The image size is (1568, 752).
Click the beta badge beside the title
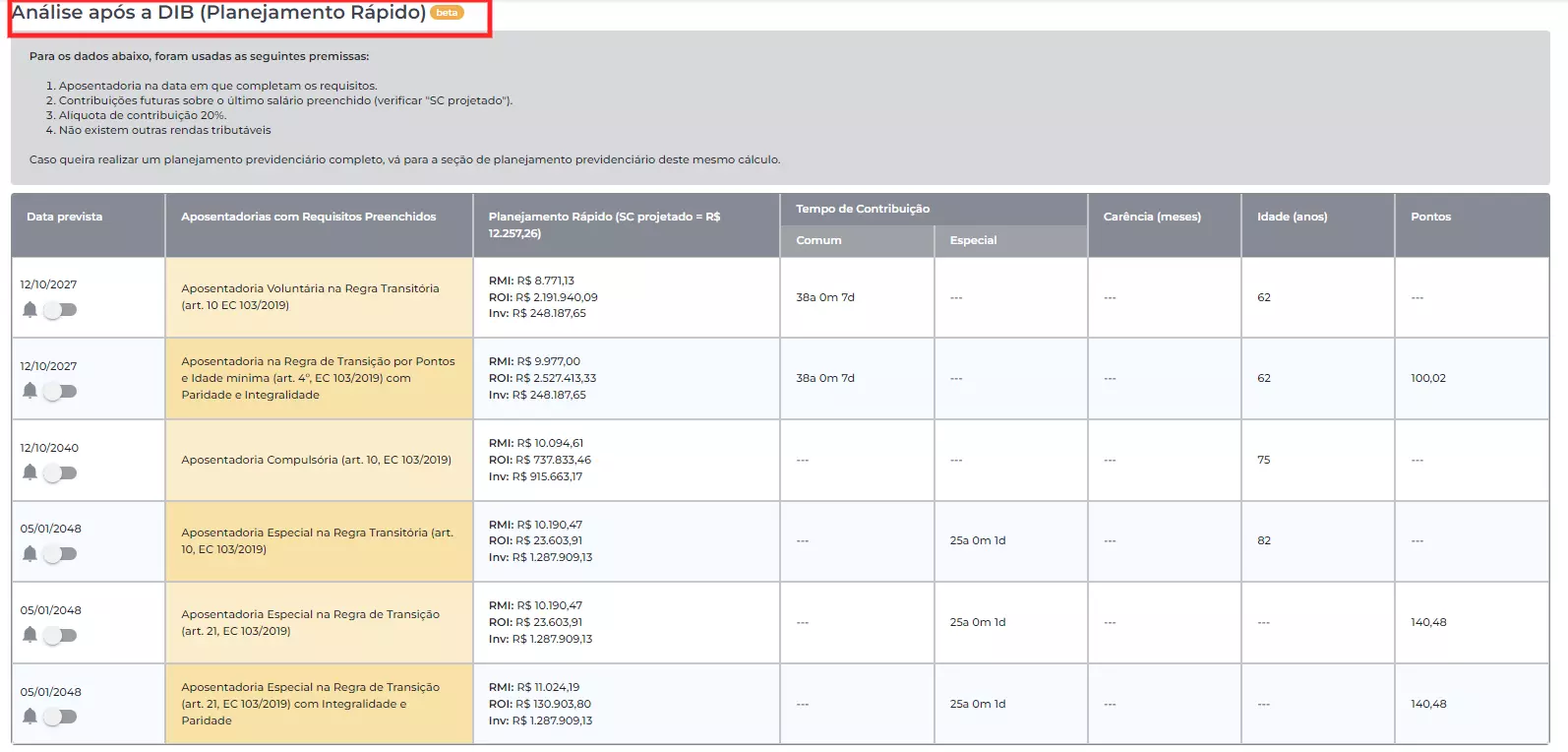447,13
